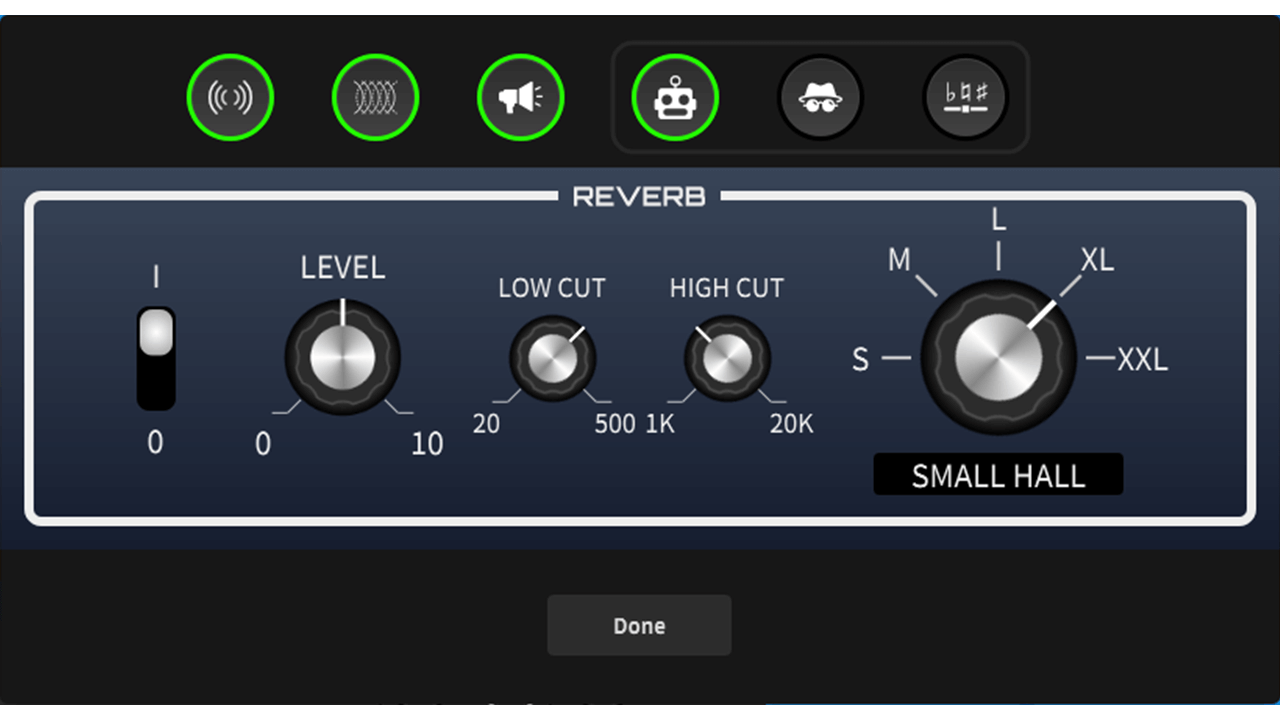
Task: Click the sound waves effect icon
Action: 229,98
